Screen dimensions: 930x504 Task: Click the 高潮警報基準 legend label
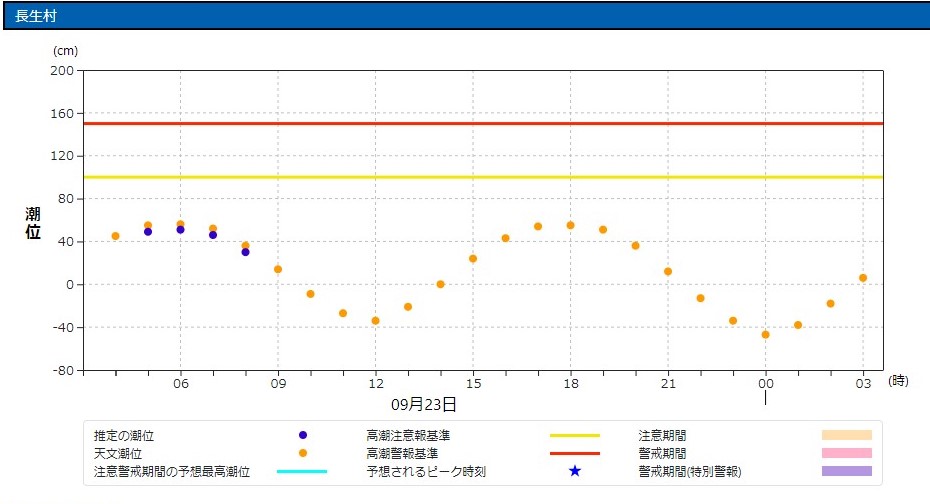click(x=402, y=454)
